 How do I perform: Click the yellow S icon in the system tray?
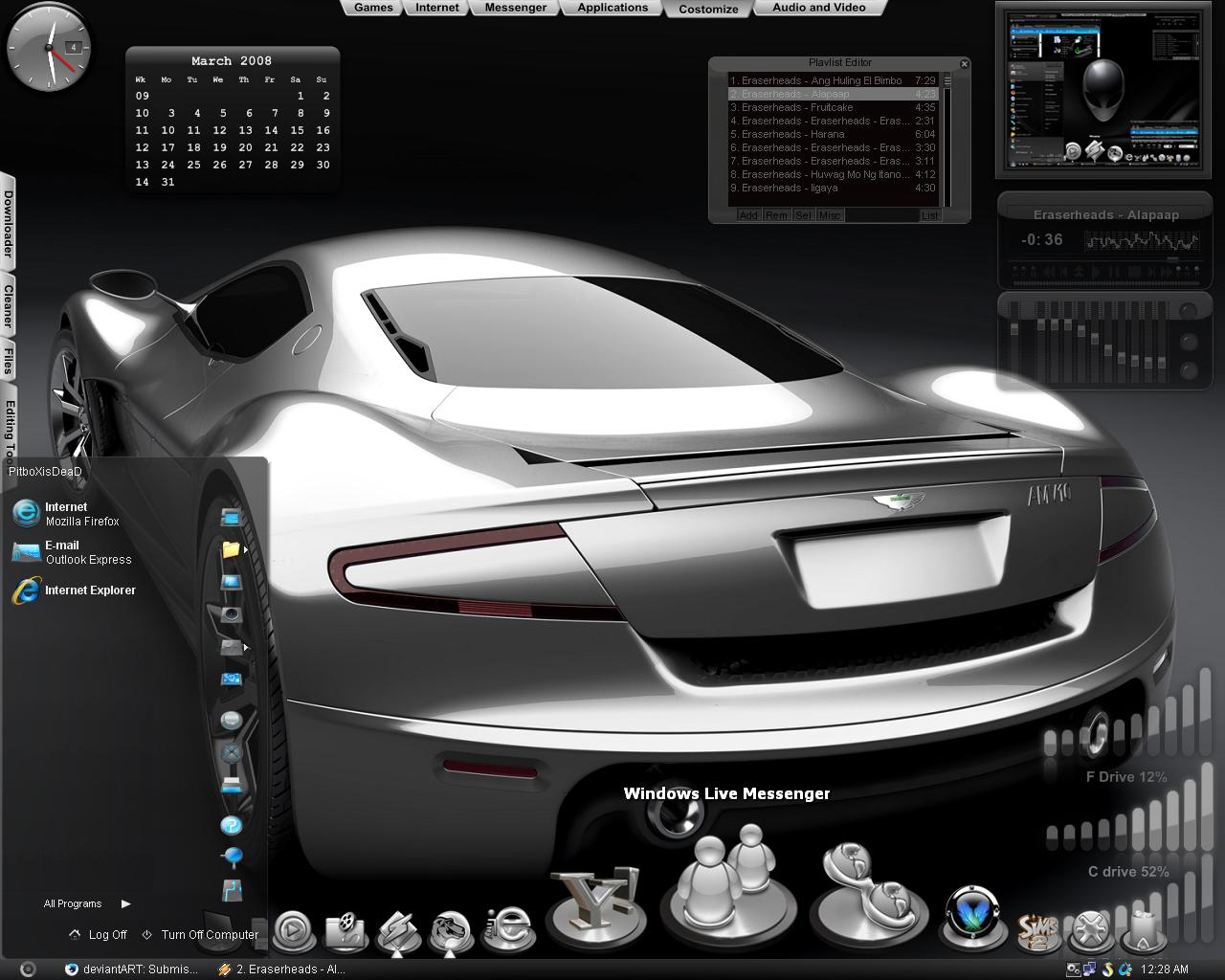1107,969
